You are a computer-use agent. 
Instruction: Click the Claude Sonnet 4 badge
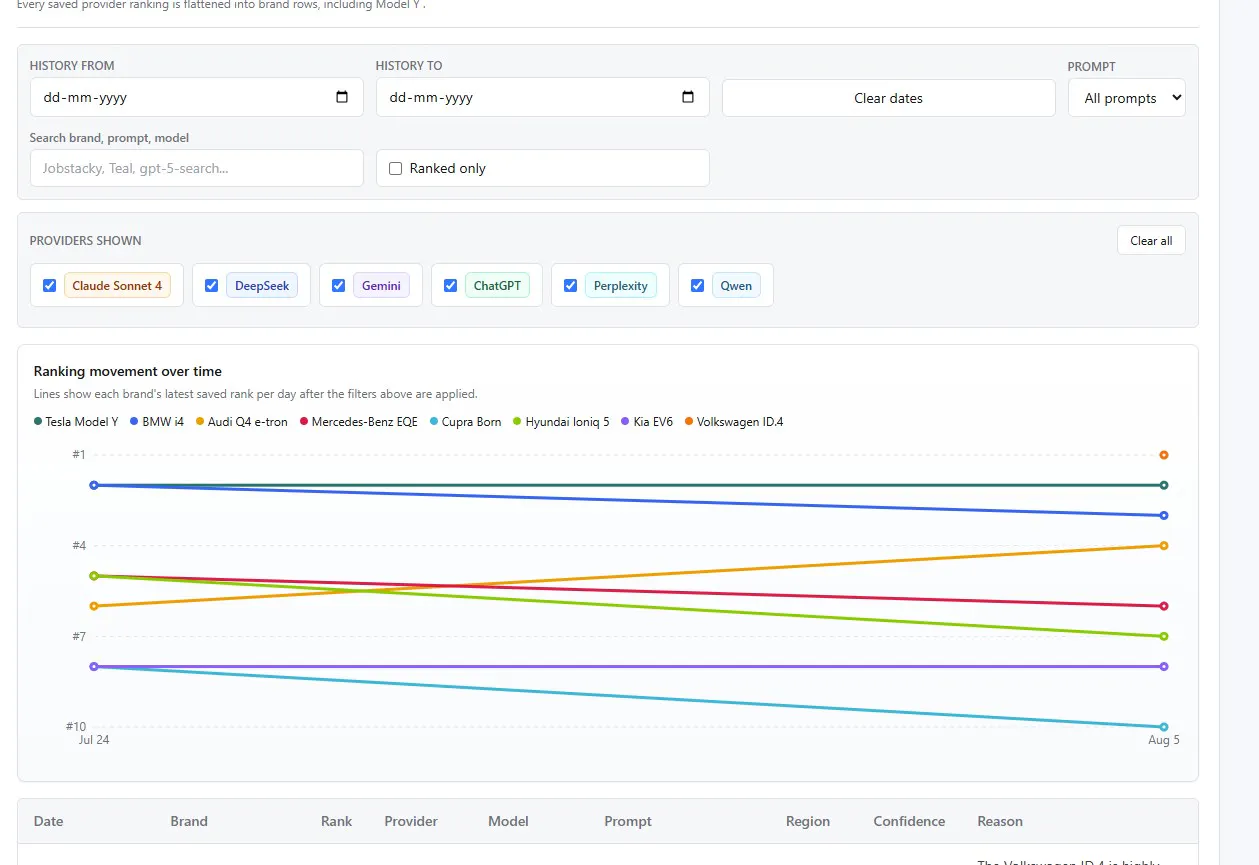(x=117, y=285)
